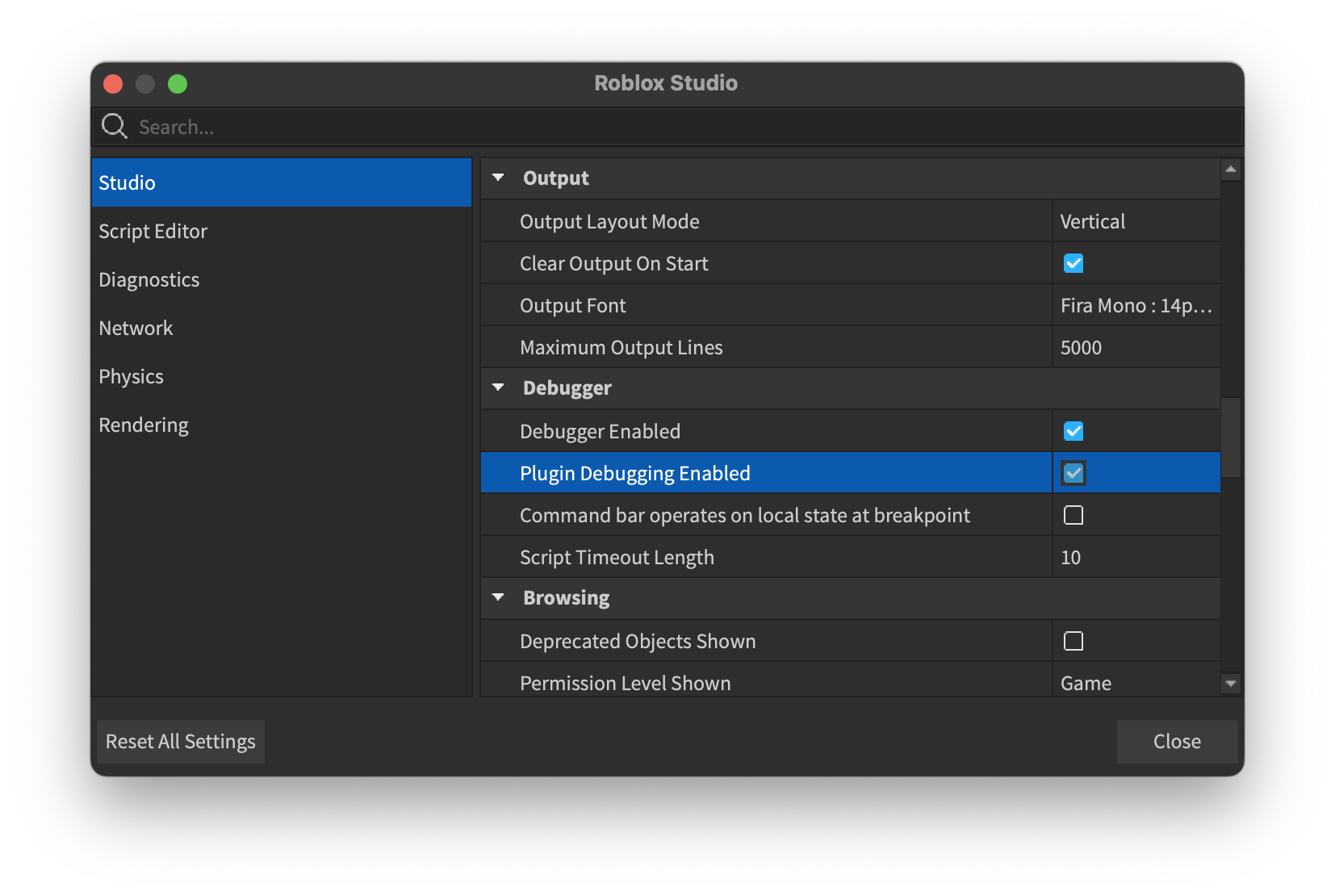The width and height of the screenshot is (1335, 896).
Task: Select the Permission Level Shown label
Action: pos(626,683)
